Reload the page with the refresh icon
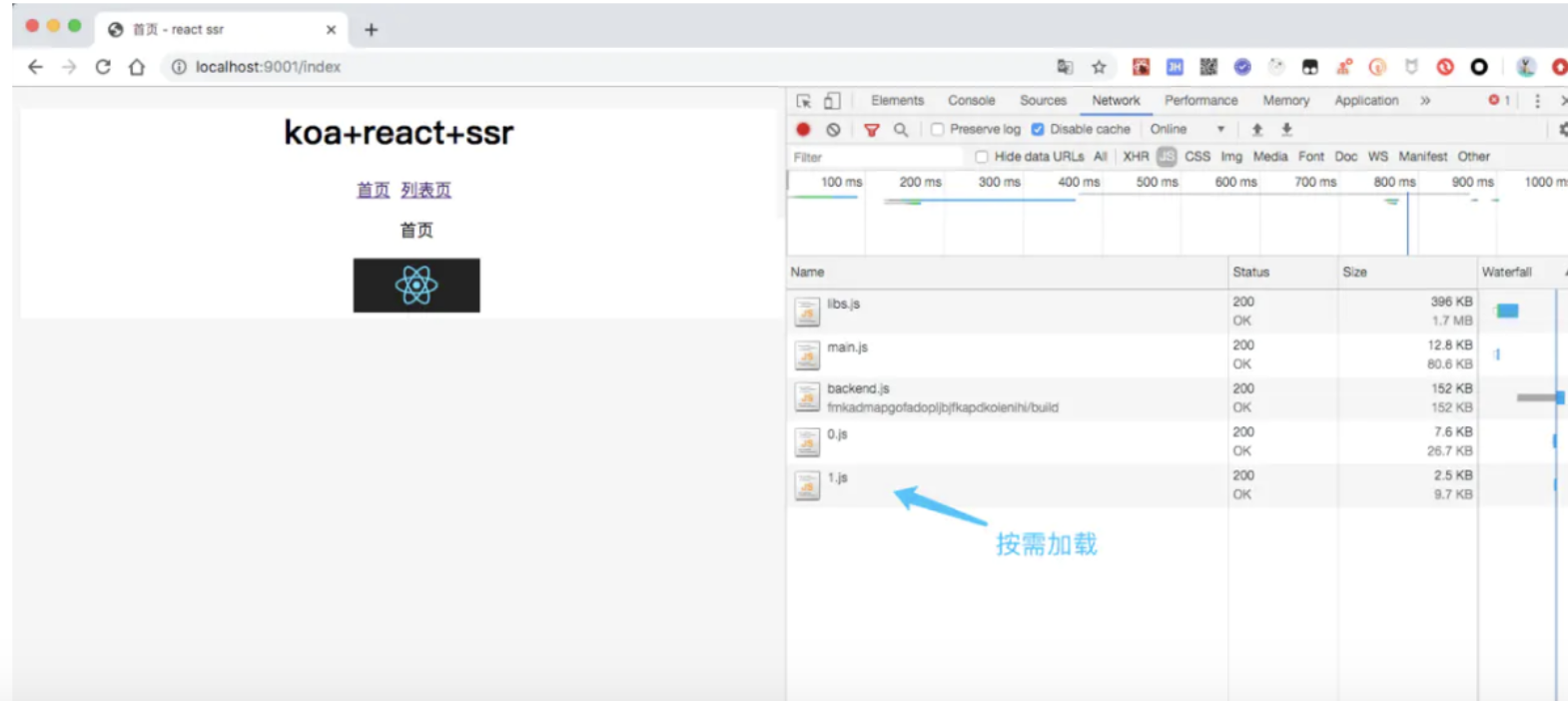 click(103, 67)
